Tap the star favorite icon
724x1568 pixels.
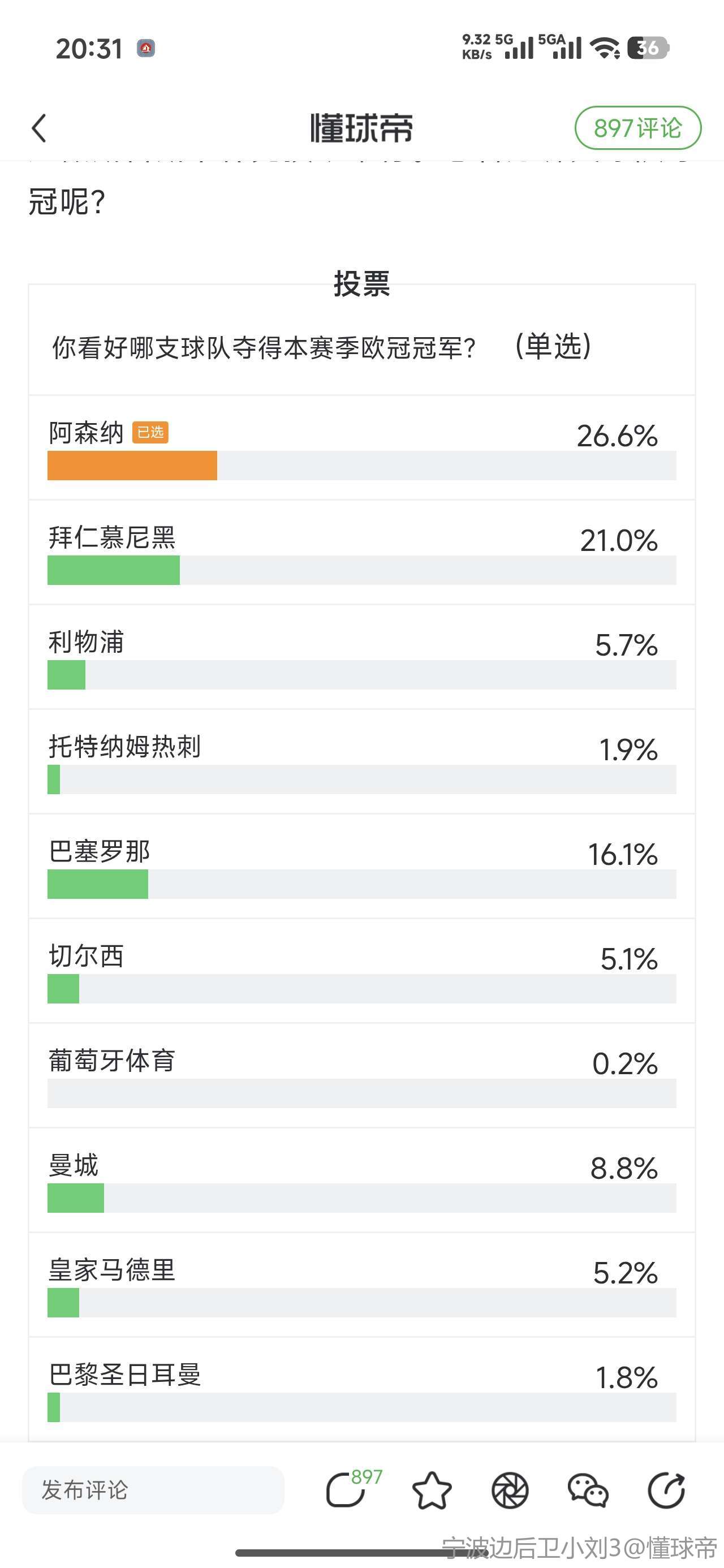point(432,1490)
